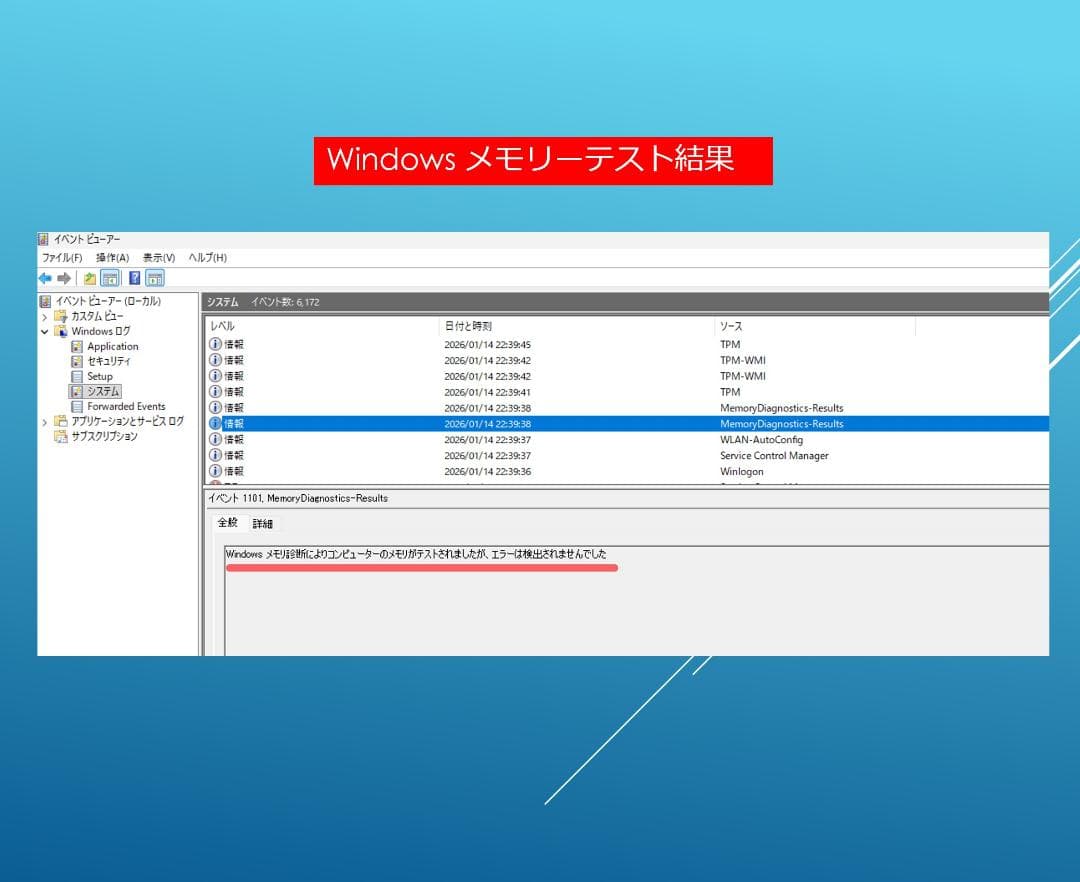Click the show/hide action pane toolbar icon
This screenshot has width=1080, height=882.
(154, 277)
